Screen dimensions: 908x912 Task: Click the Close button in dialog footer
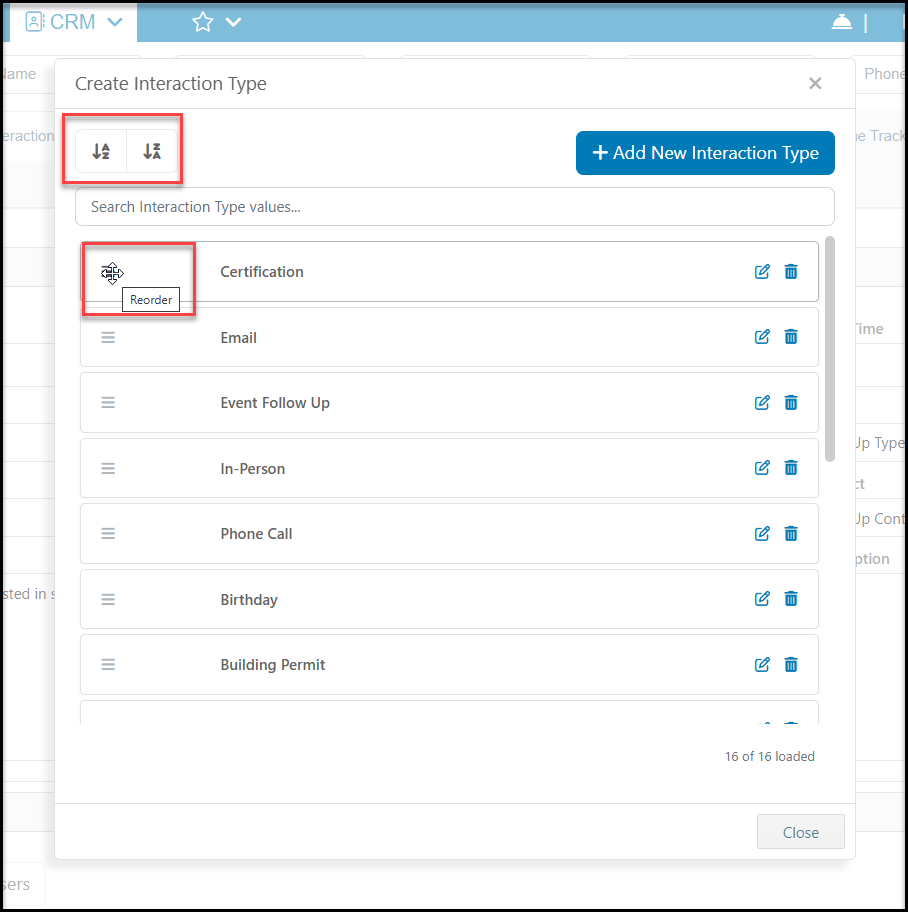(x=800, y=832)
